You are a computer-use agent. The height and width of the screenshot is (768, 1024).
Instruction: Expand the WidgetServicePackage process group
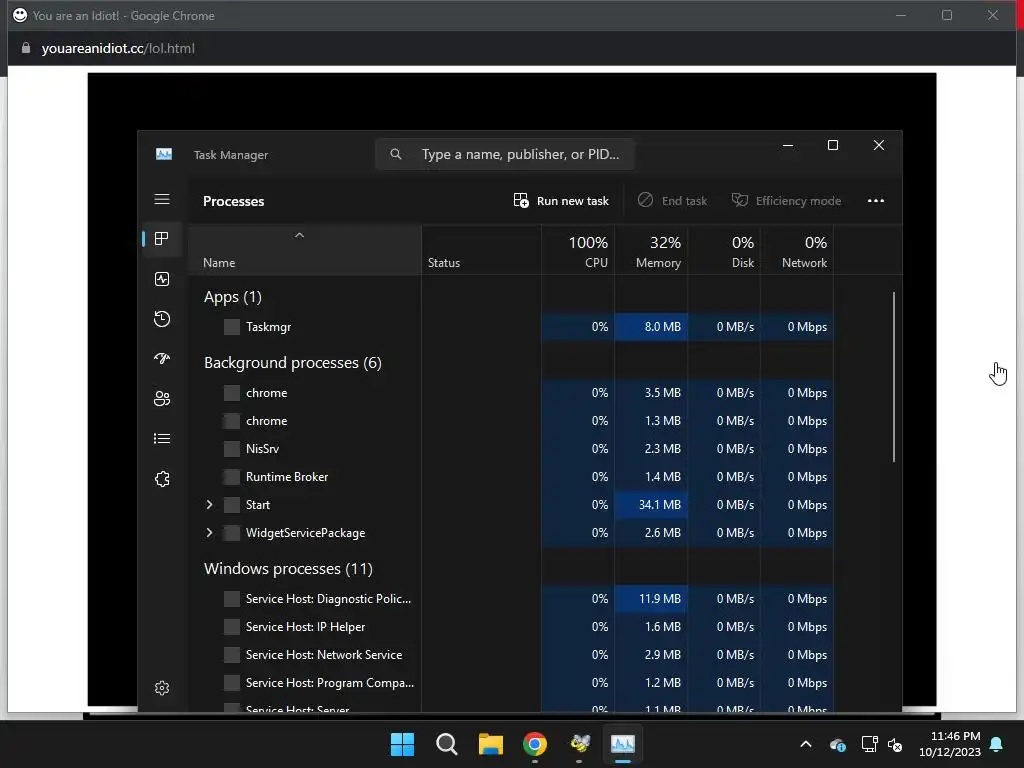(209, 533)
